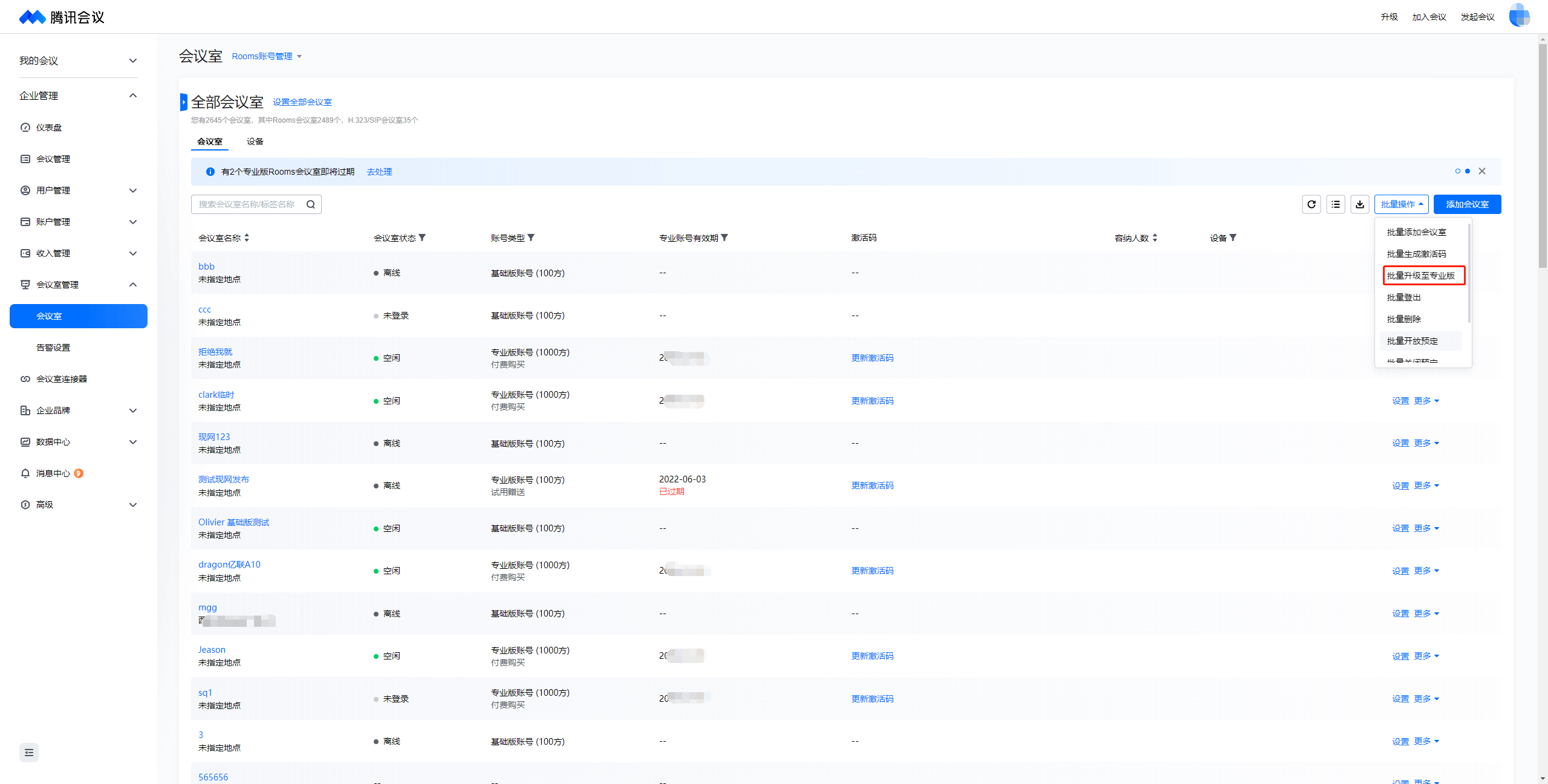Collapse the sidebar with bottom-left icon
The width and height of the screenshot is (1548, 784).
point(29,753)
